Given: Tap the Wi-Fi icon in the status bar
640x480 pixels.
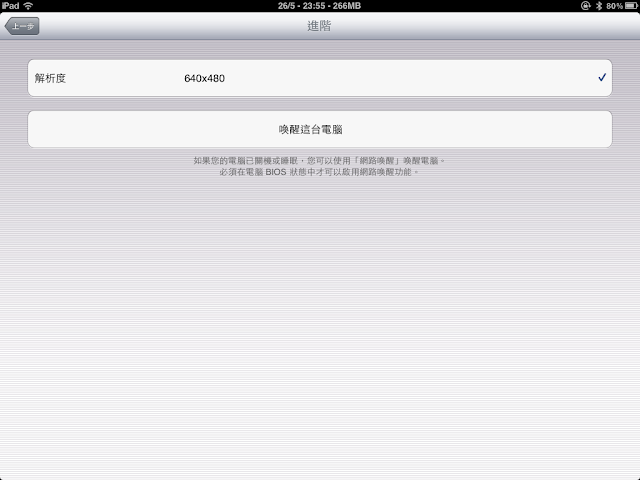Looking at the screenshot, I should point(28,6).
